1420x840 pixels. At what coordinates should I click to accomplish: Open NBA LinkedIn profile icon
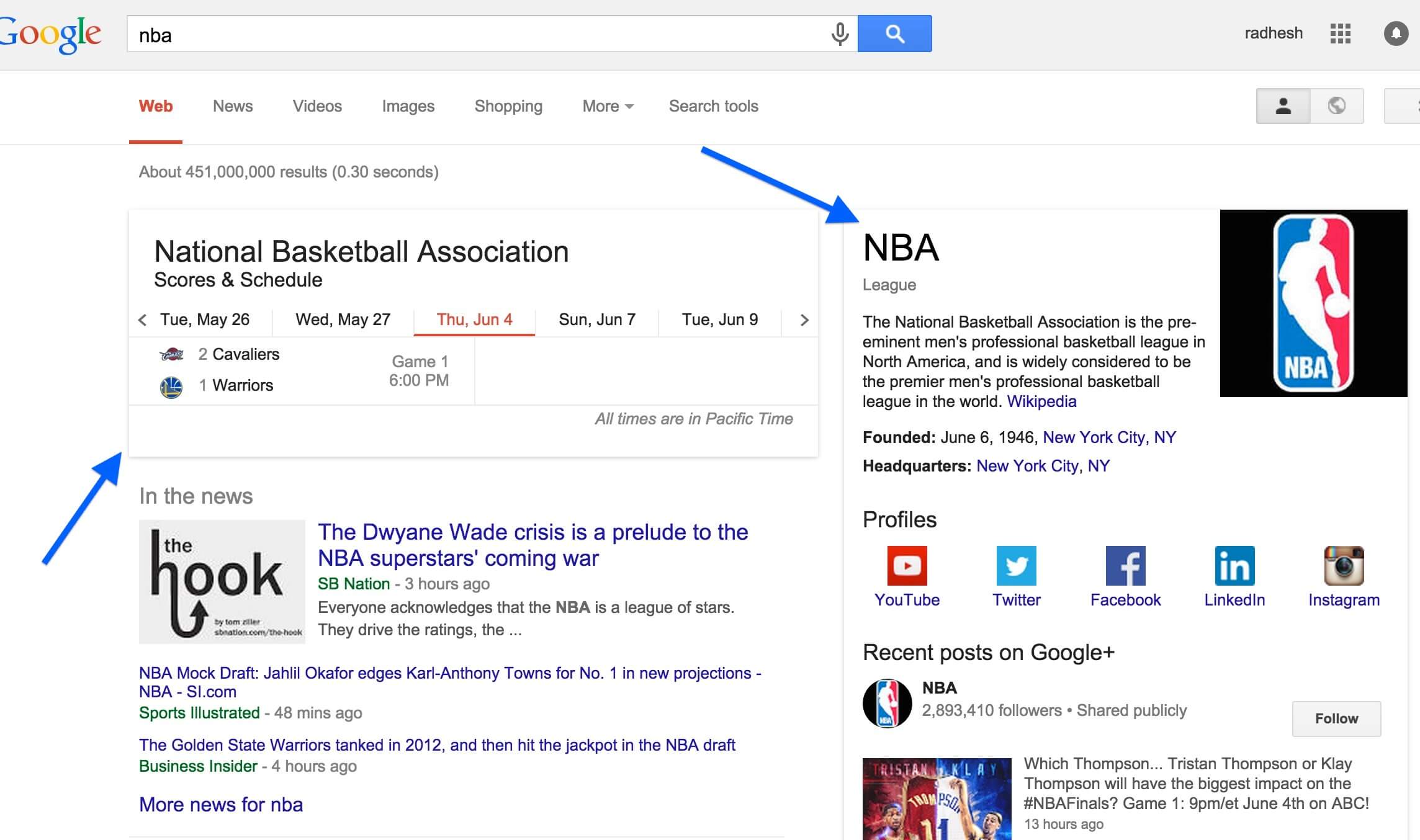tap(1234, 566)
